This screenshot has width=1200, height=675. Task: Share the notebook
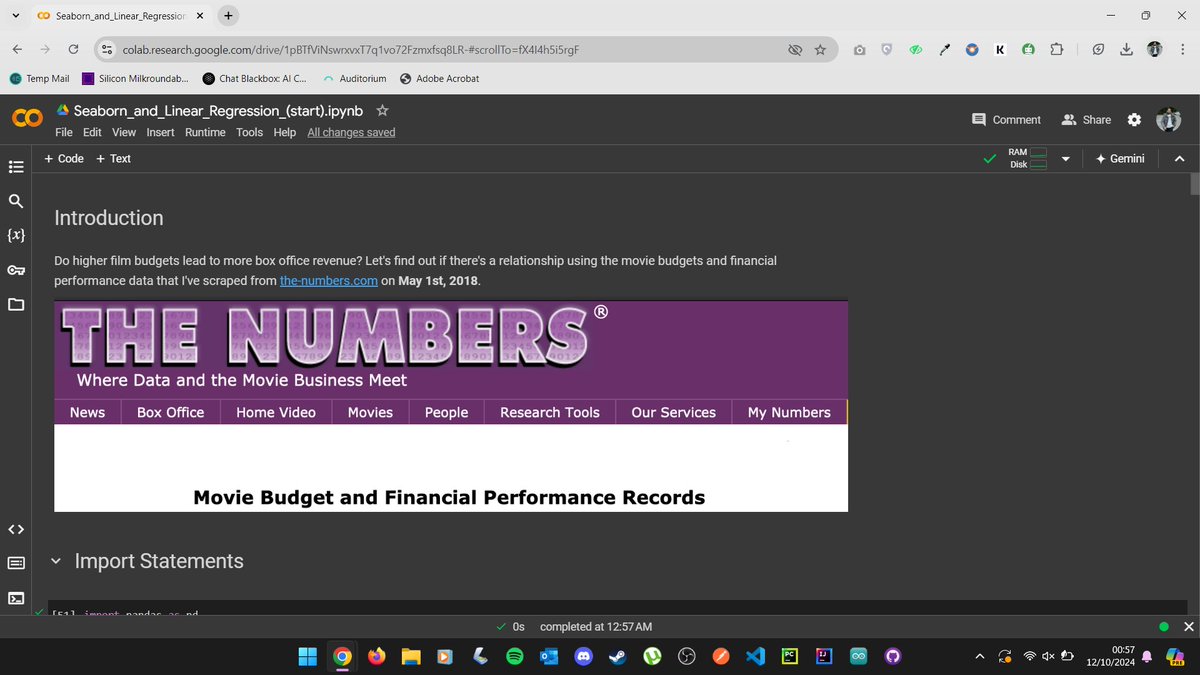pyautogui.click(x=1086, y=119)
